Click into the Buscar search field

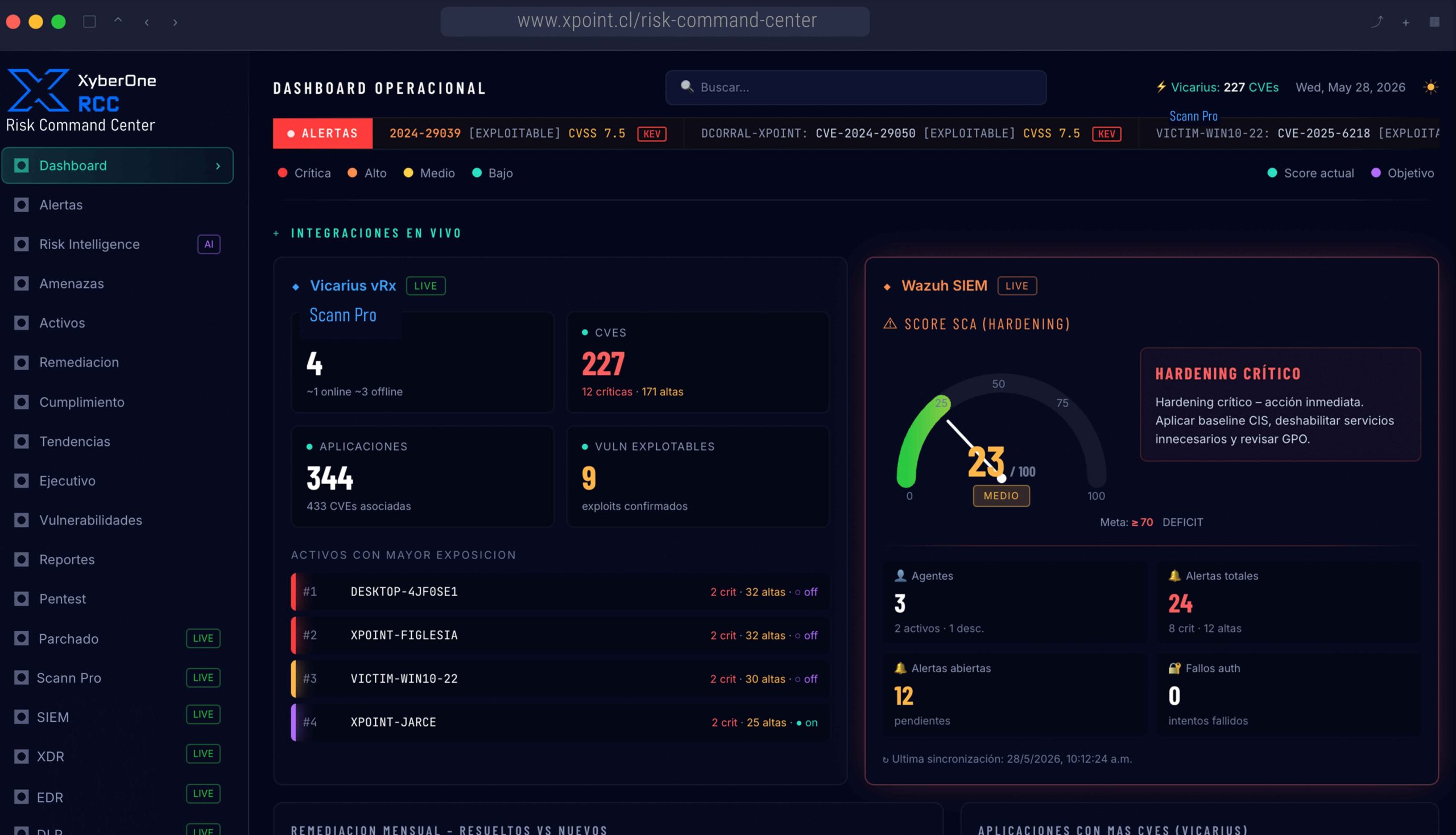coord(855,87)
